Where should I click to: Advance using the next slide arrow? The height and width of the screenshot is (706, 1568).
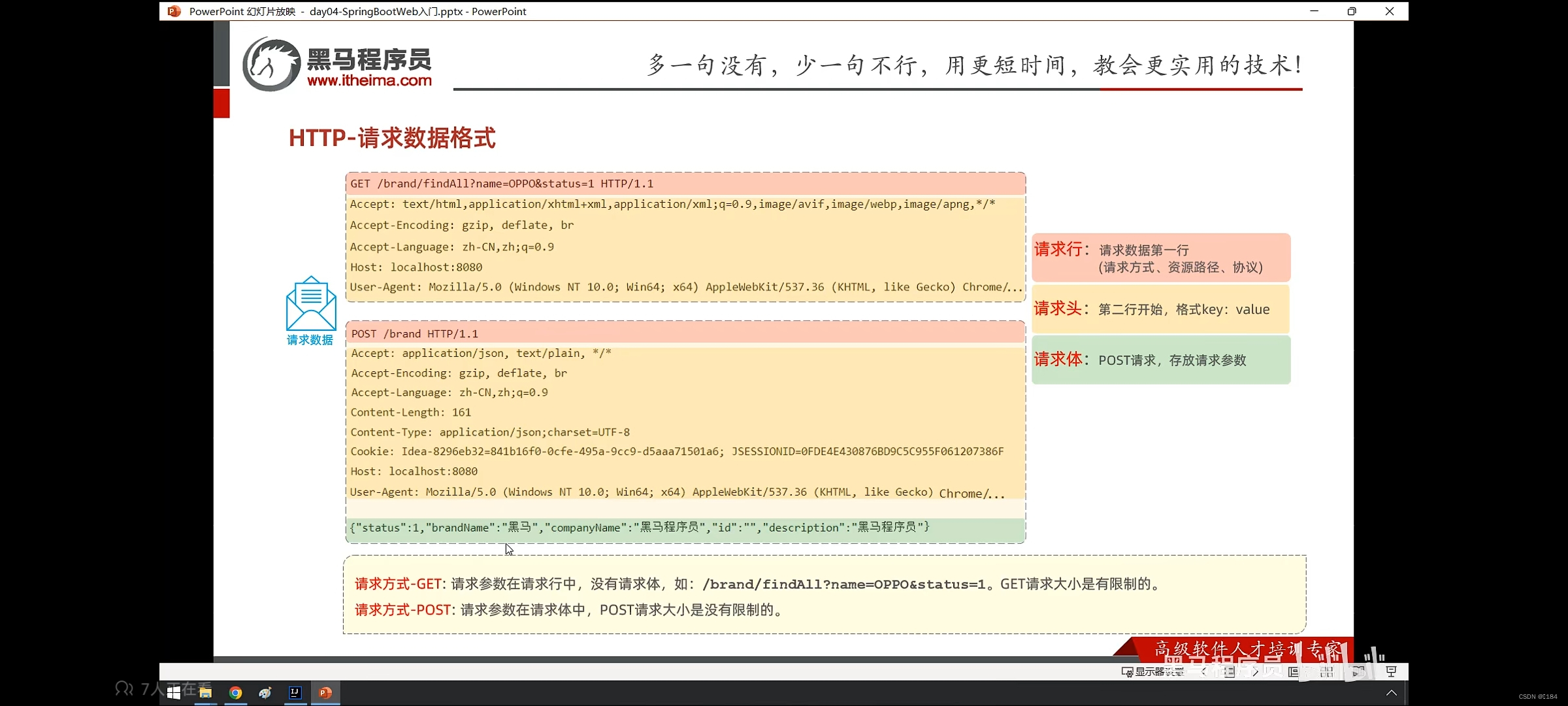pos(1256,671)
